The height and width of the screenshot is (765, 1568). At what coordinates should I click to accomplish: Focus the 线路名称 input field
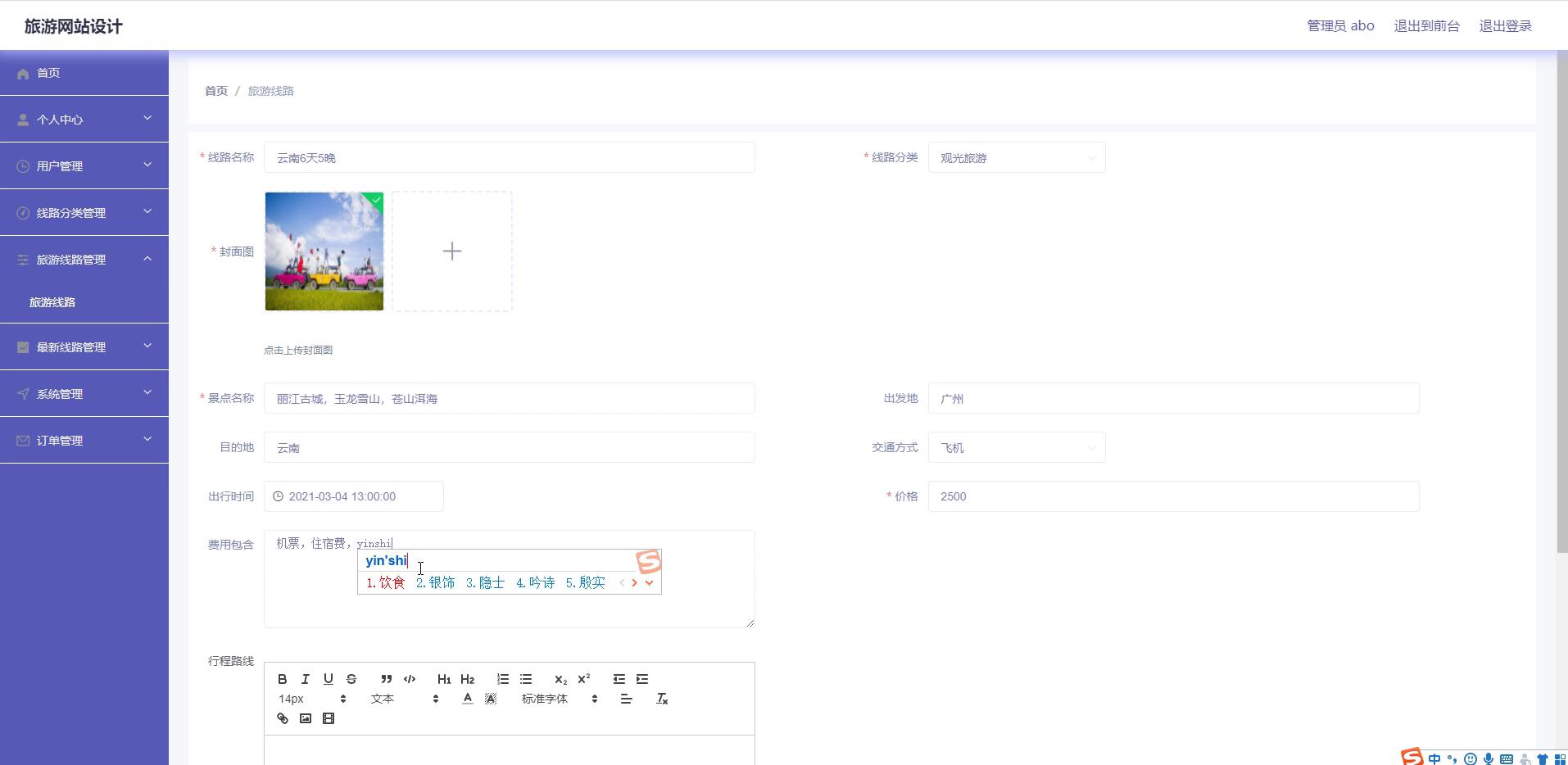[x=509, y=158]
